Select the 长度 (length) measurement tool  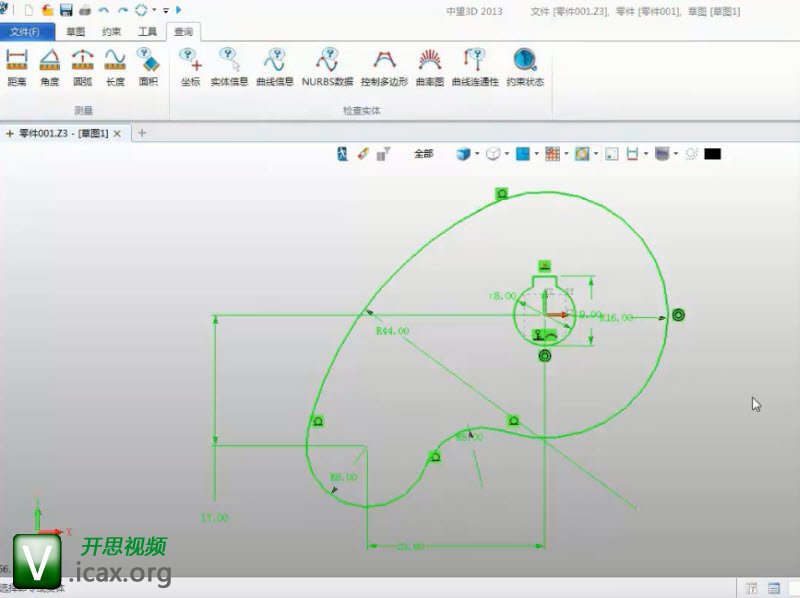pos(115,67)
